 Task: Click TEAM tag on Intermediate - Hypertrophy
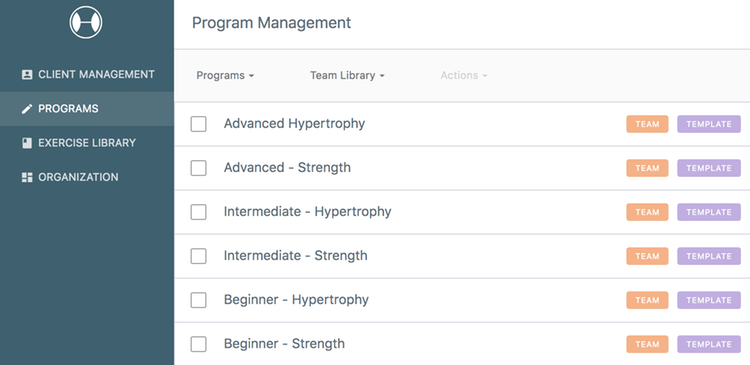click(647, 212)
